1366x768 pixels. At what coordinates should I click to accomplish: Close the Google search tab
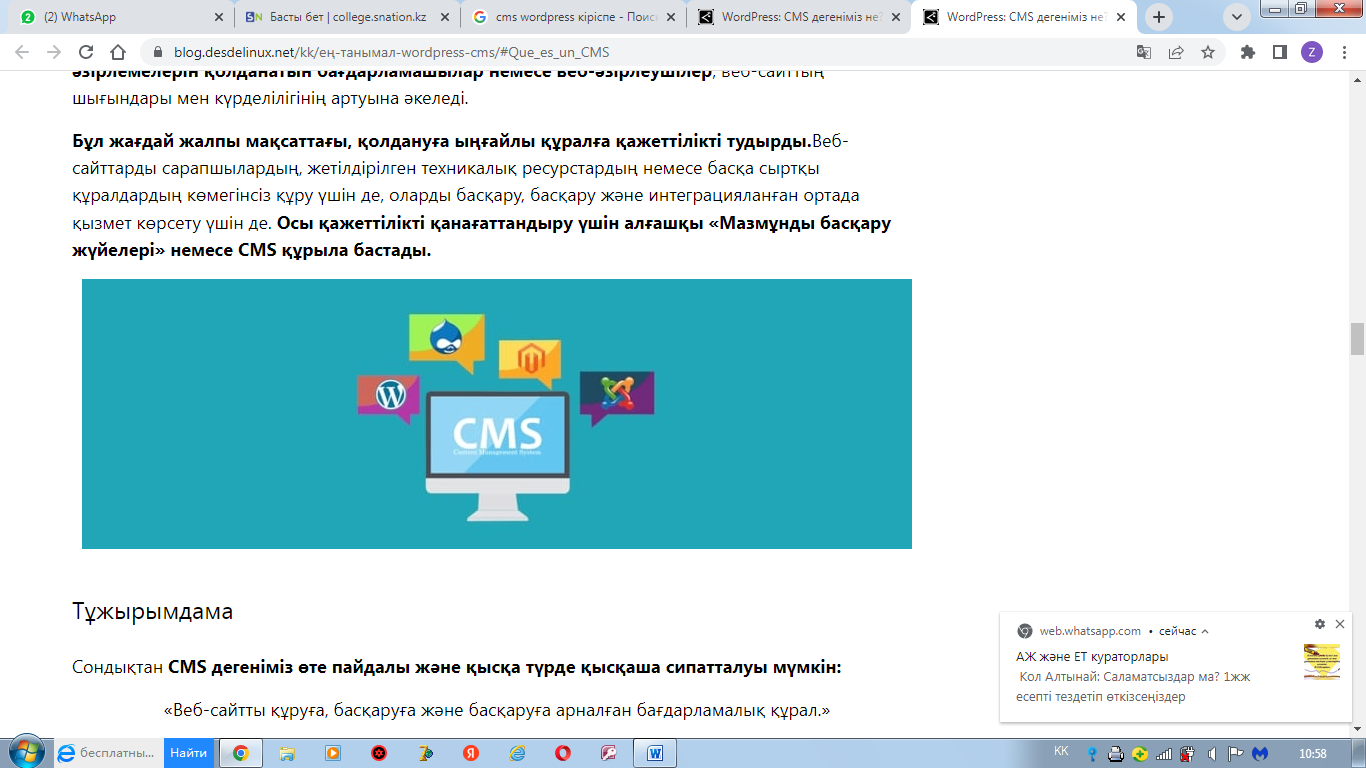pos(671,17)
